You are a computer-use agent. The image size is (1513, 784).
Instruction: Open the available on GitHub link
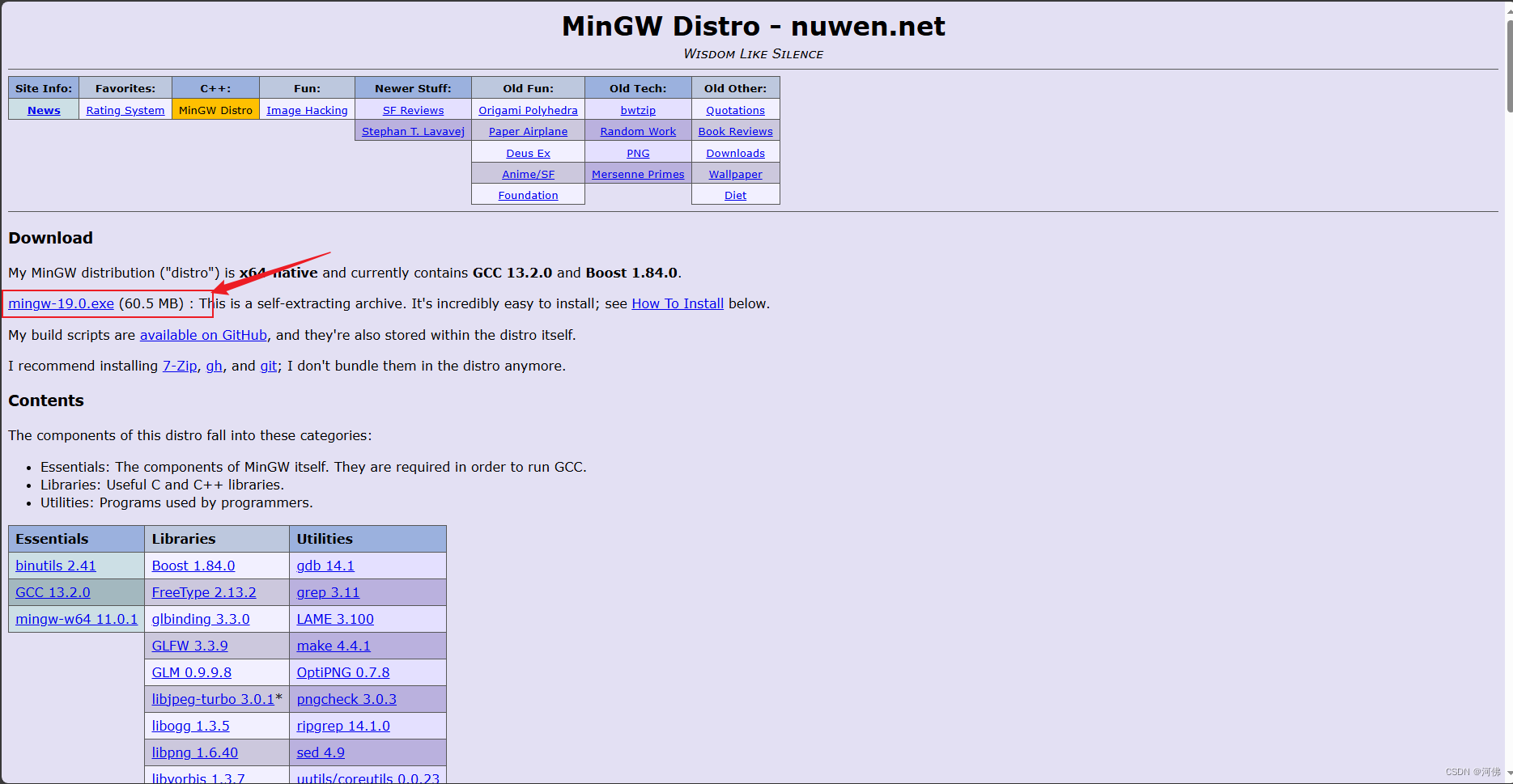pyautogui.click(x=203, y=335)
